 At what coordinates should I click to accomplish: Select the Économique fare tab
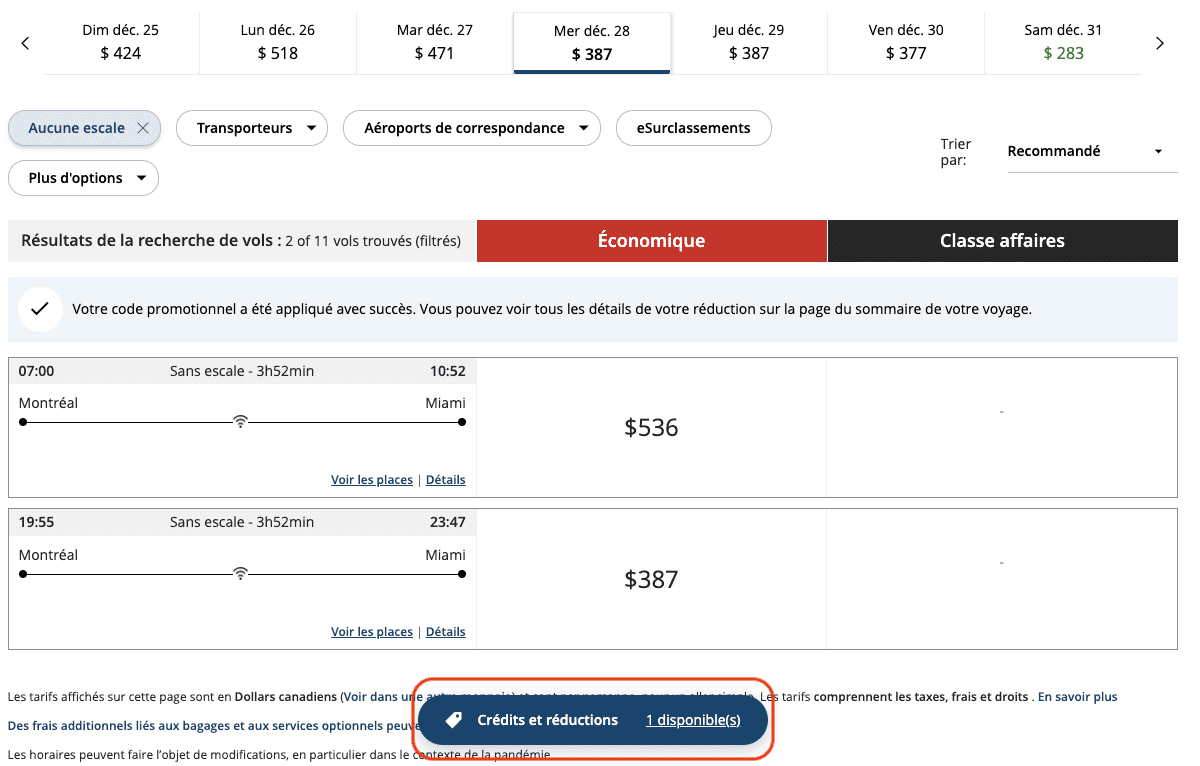(651, 240)
